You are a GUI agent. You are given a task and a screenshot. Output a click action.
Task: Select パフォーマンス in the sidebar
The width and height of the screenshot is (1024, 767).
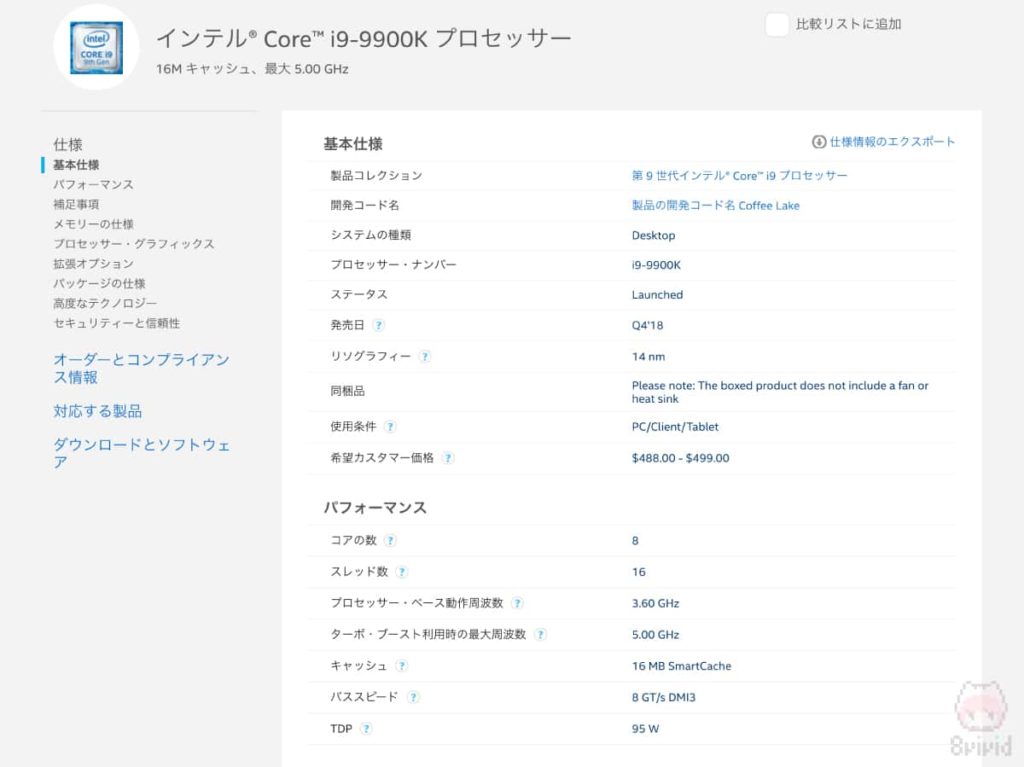click(x=93, y=184)
